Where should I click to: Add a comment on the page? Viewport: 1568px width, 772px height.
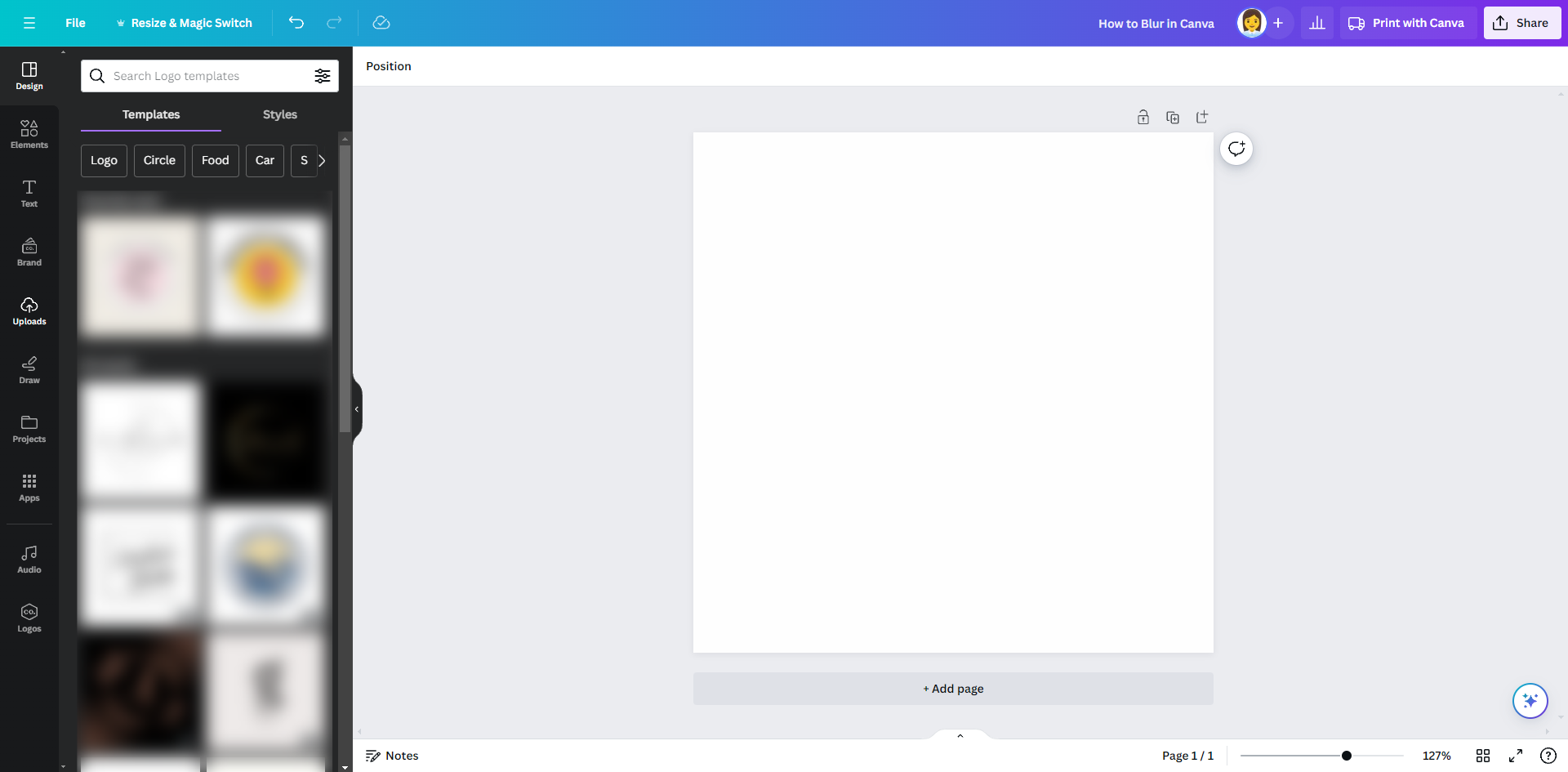click(1236, 149)
